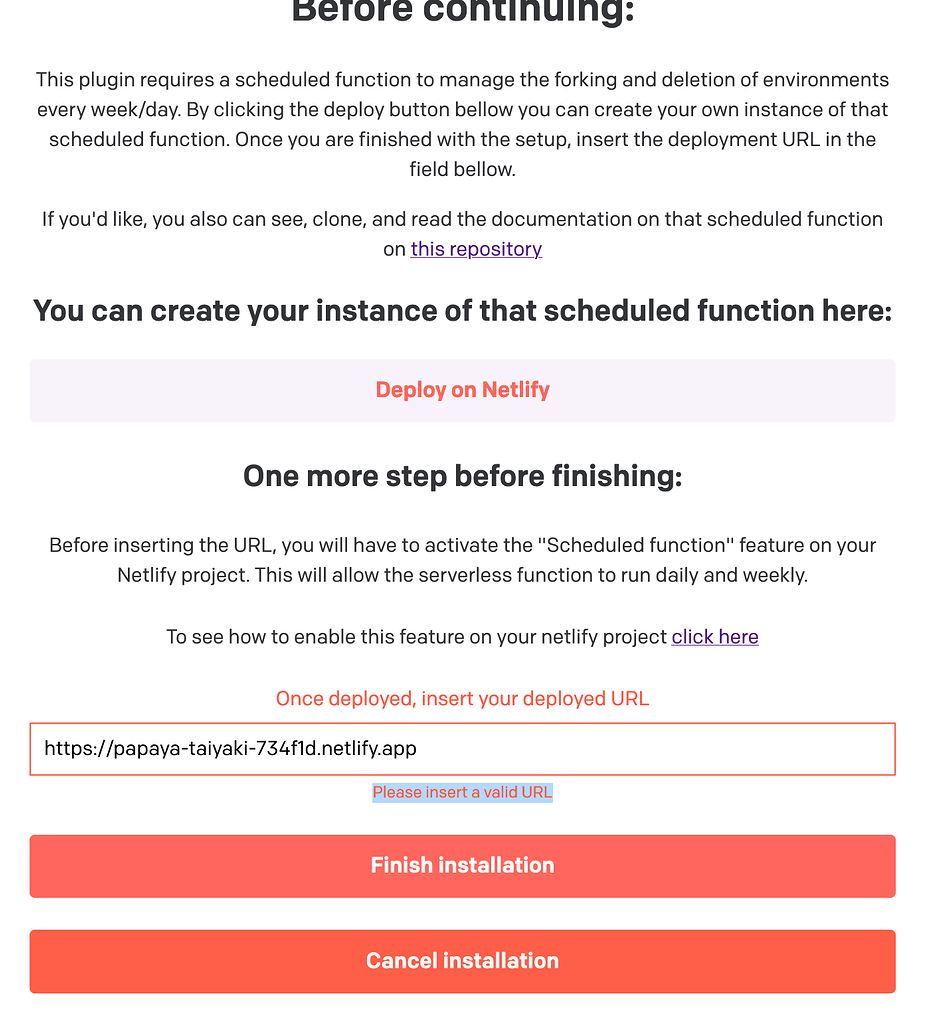925x1024 pixels.
Task: Start a Netlify deployment of the scheduled function
Action: 462,389
